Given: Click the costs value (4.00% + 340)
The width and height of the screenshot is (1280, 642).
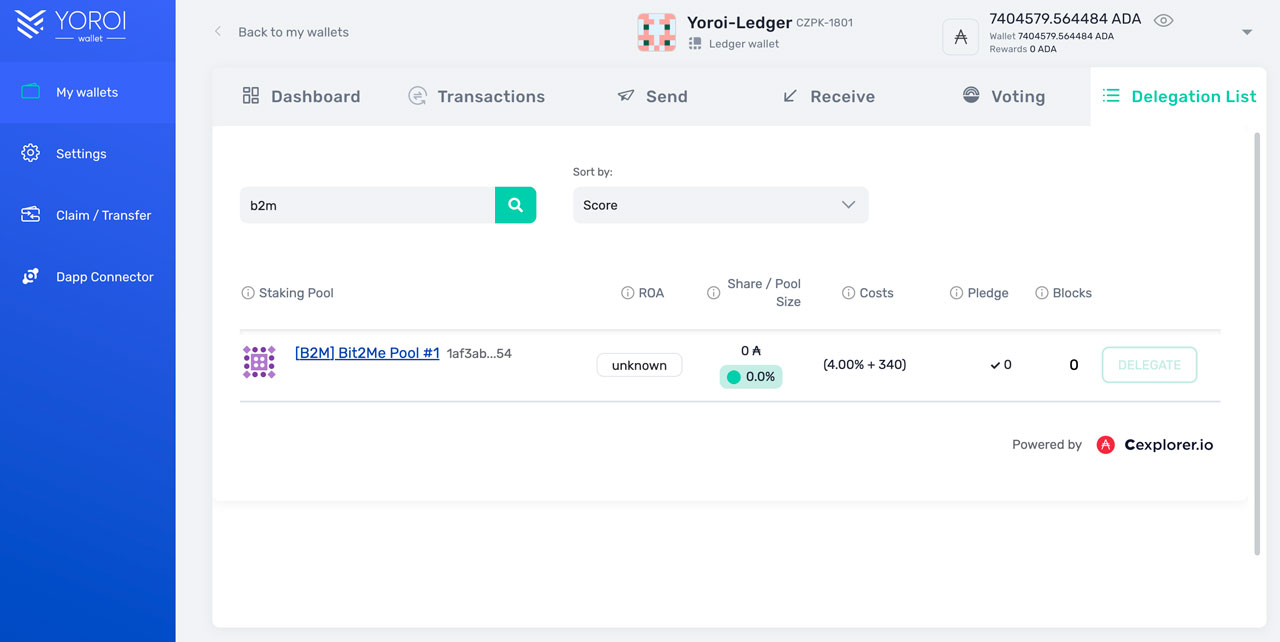Looking at the screenshot, I should [865, 365].
